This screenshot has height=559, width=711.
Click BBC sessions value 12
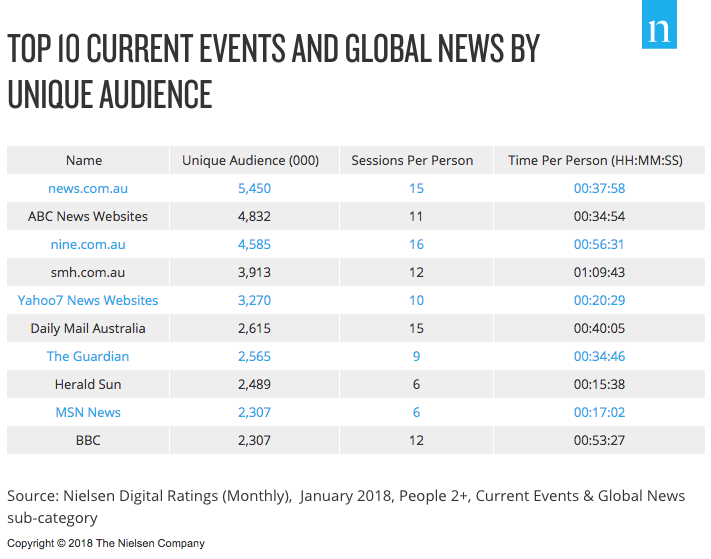click(x=416, y=441)
